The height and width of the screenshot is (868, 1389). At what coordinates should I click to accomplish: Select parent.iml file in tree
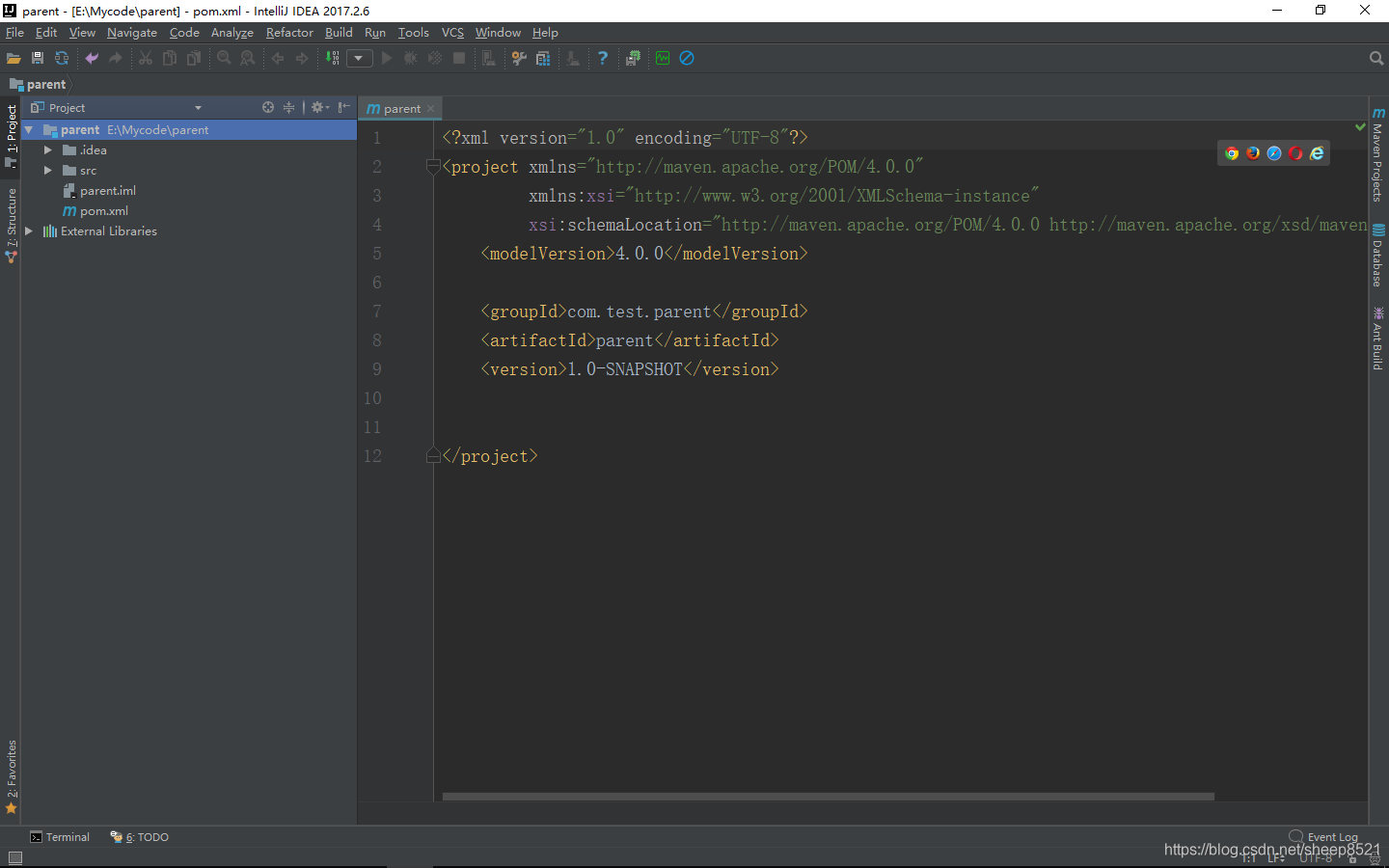click(x=108, y=190)
